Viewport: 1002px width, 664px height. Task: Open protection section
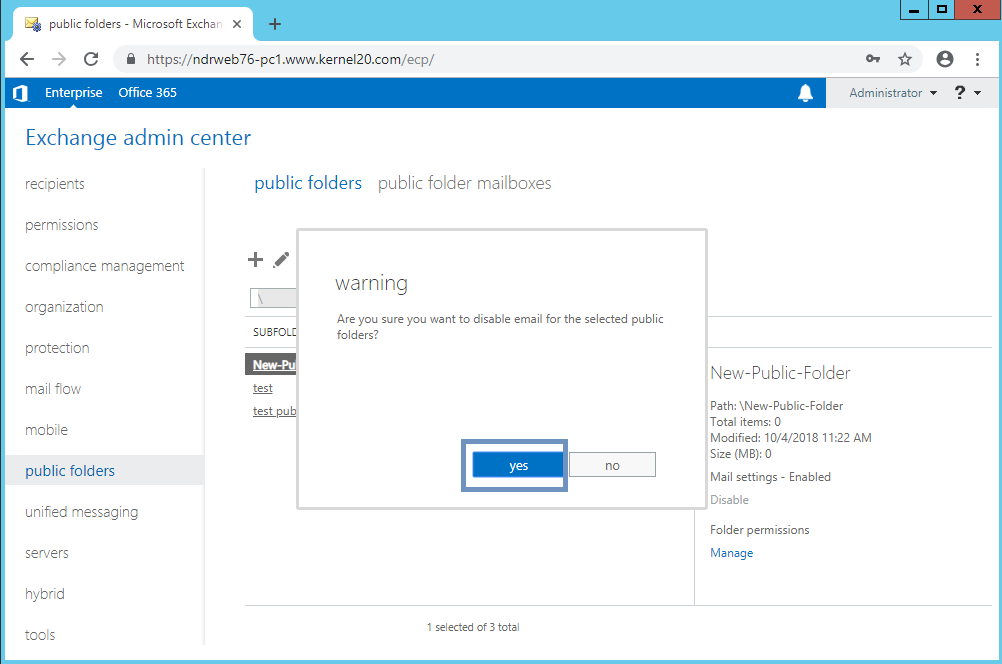58,348
